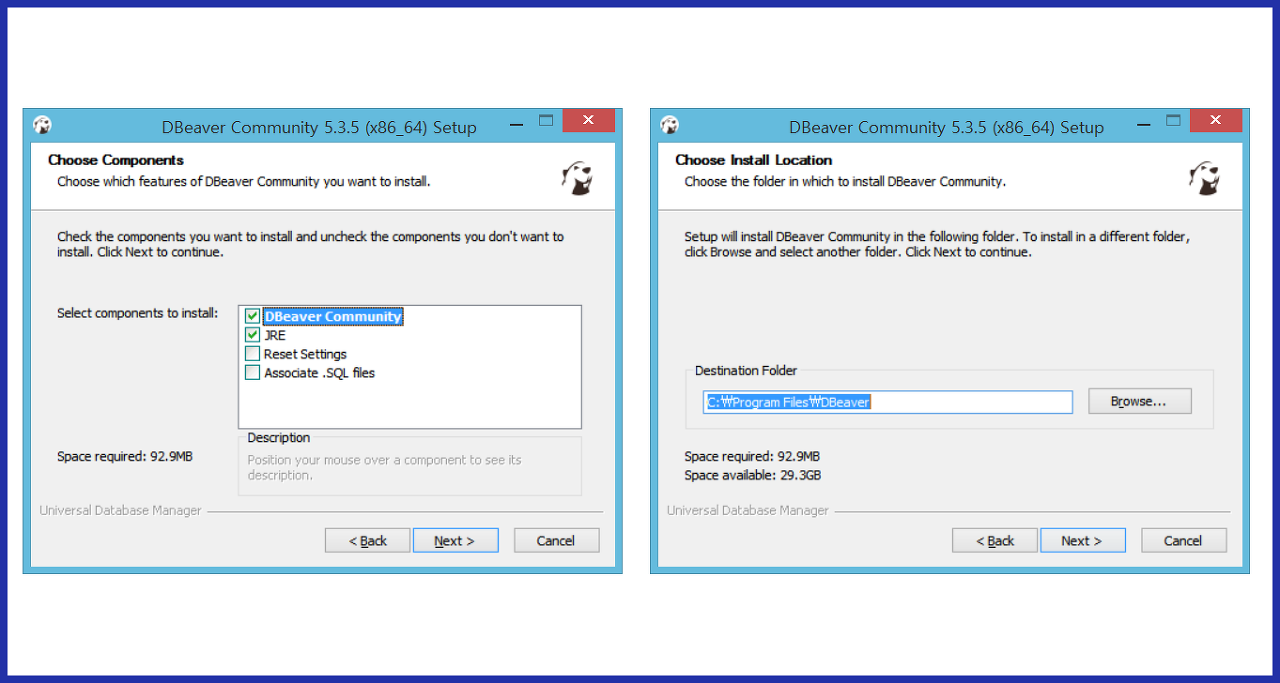
Task: Select the 'Reset Settings' label text
Action: [305, 354]
